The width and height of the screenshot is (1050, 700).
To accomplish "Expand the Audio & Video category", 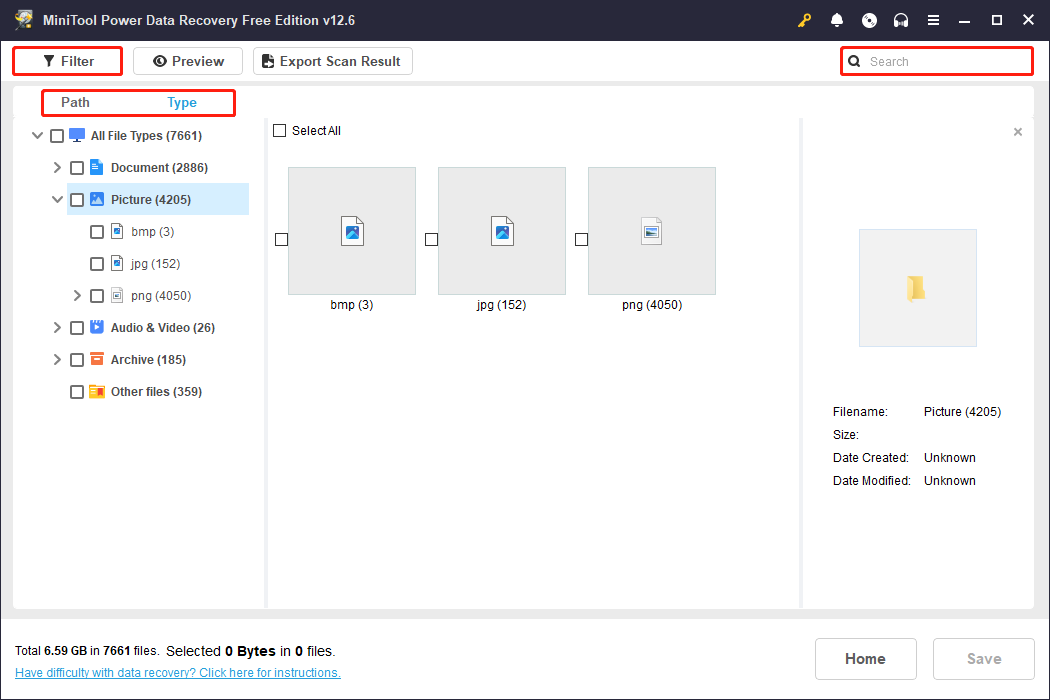I will point(57,327).
